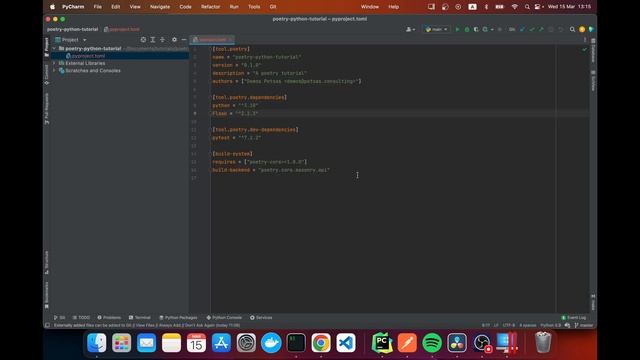This screenshot has width=640, height=360.
Task: Open editor tabs more options menu
Action: pyautogui.click(x=585, y=40)
